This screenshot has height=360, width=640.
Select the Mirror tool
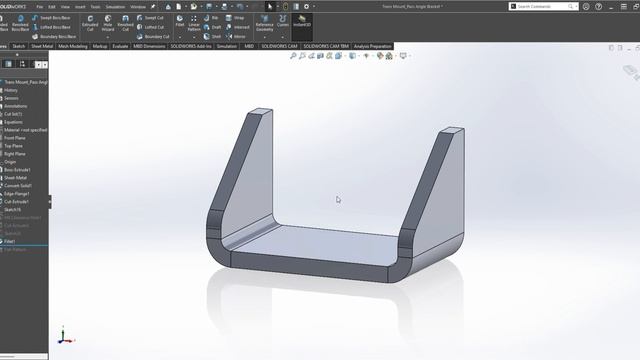tap(236, 37)
